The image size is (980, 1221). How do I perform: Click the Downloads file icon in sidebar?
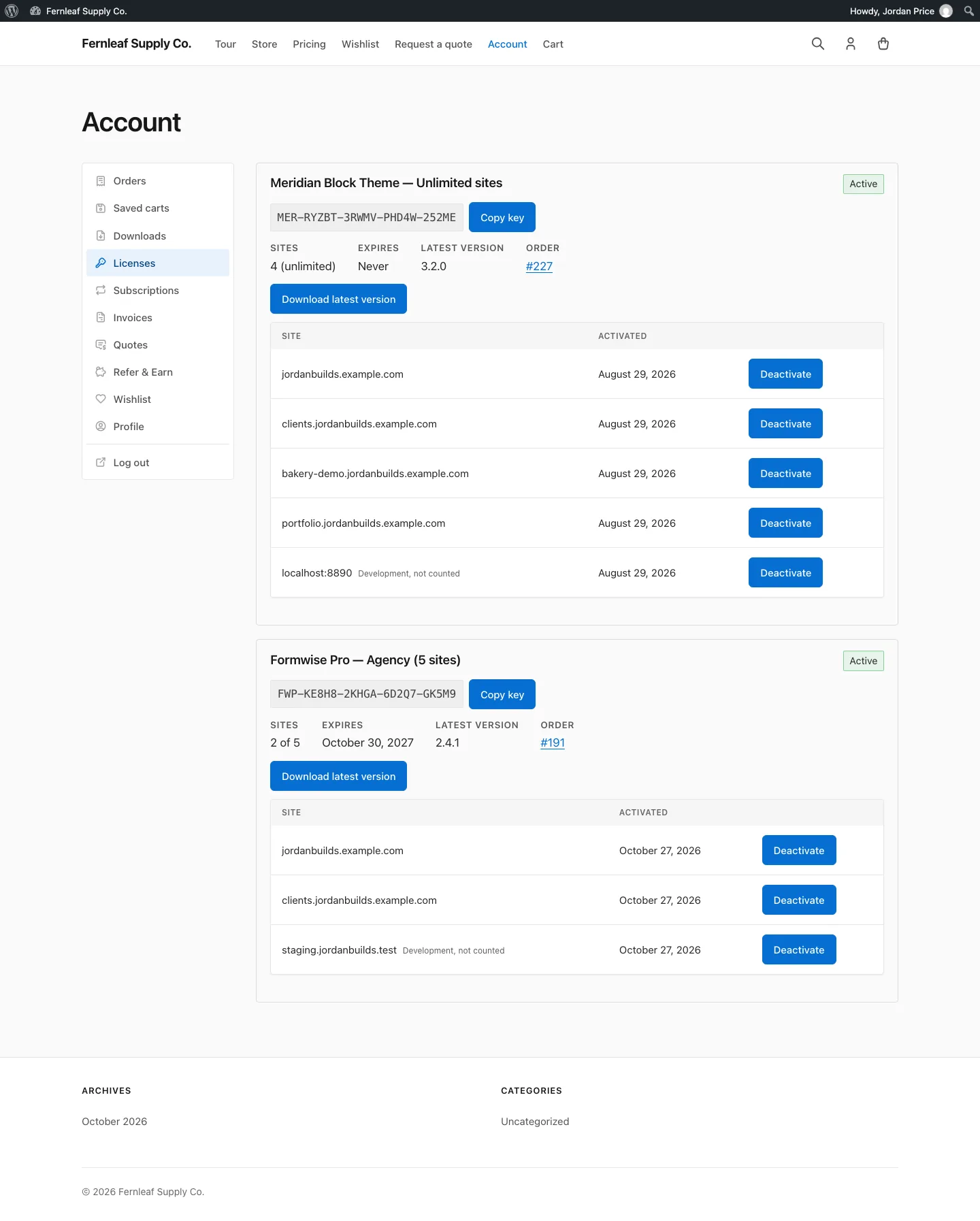point(101,235)
